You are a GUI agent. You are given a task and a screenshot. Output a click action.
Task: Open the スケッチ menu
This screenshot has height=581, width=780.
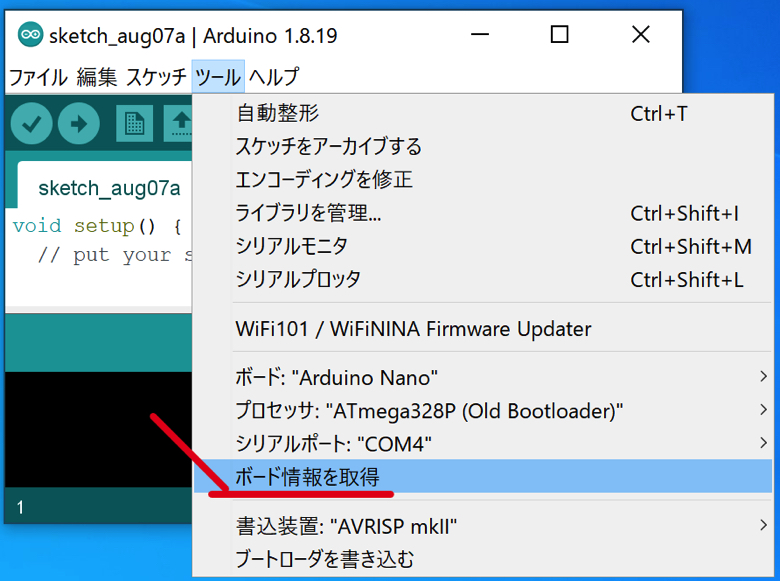(156, 77)
